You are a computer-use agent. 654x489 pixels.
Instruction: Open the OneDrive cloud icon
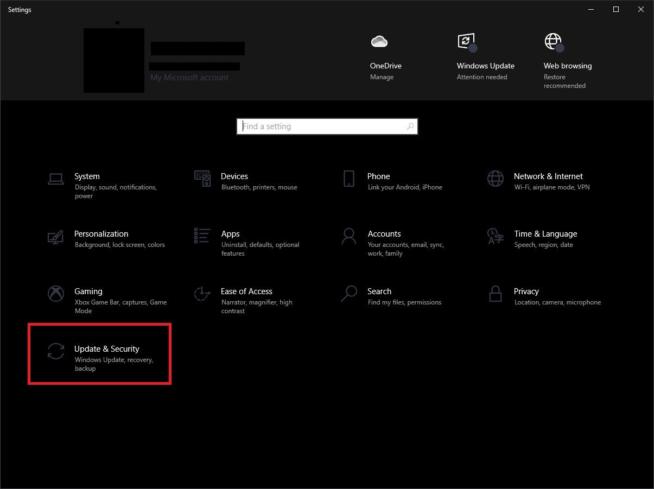point(379,42)
